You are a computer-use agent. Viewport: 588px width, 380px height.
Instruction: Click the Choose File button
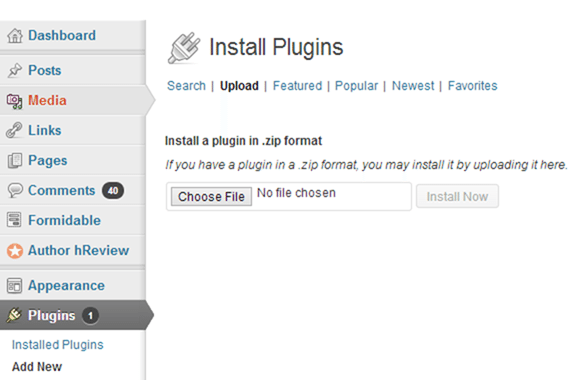(211, 197)
